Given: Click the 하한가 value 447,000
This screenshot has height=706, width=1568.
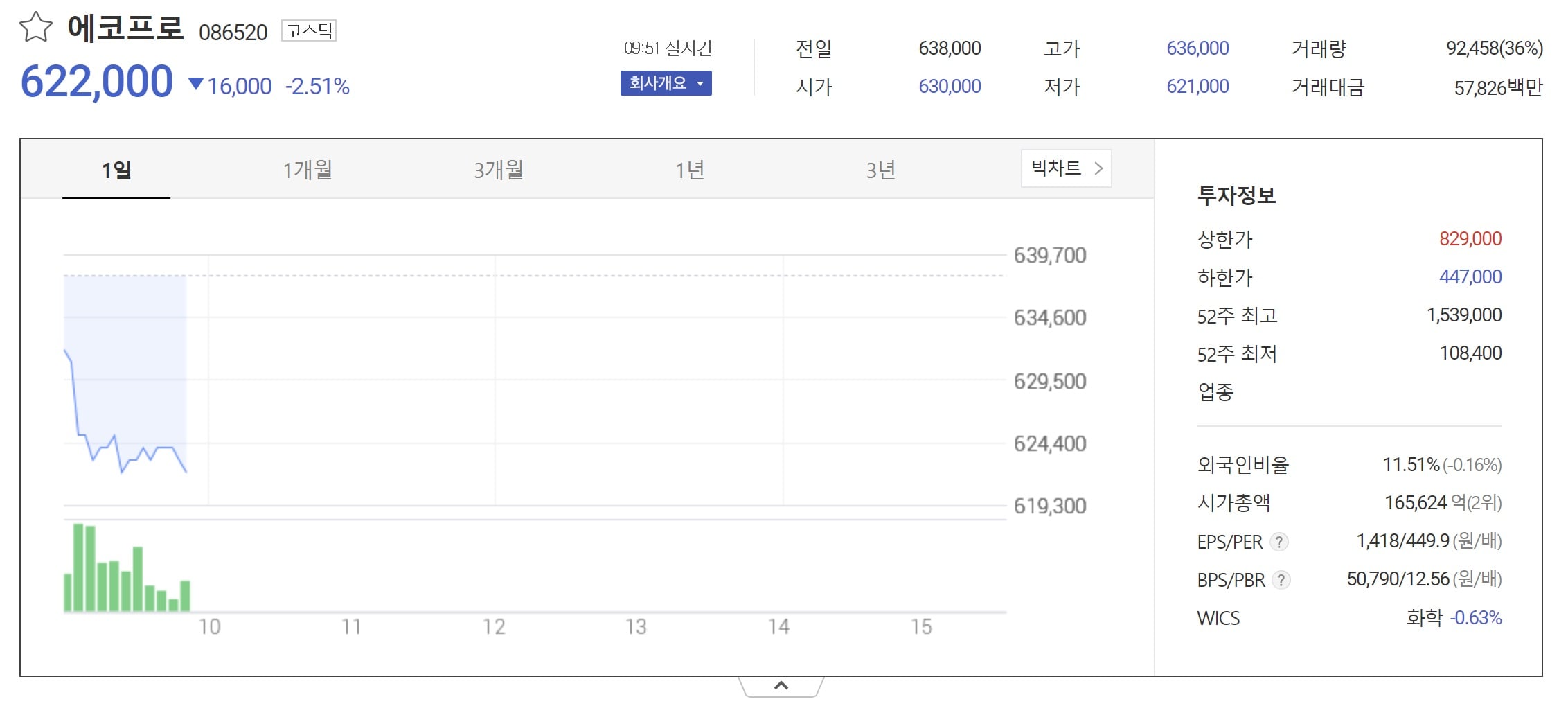Looking at the screenshot, I should (x=1470, y=276).
